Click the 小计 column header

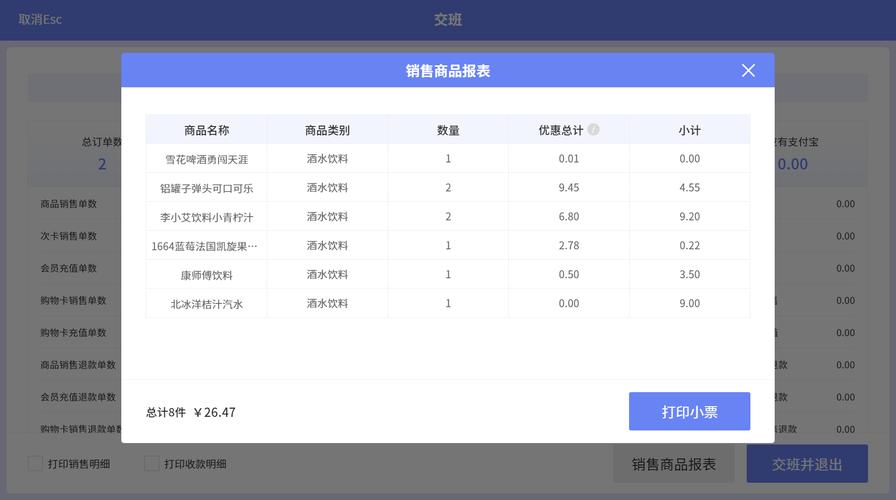pos(690,130)
